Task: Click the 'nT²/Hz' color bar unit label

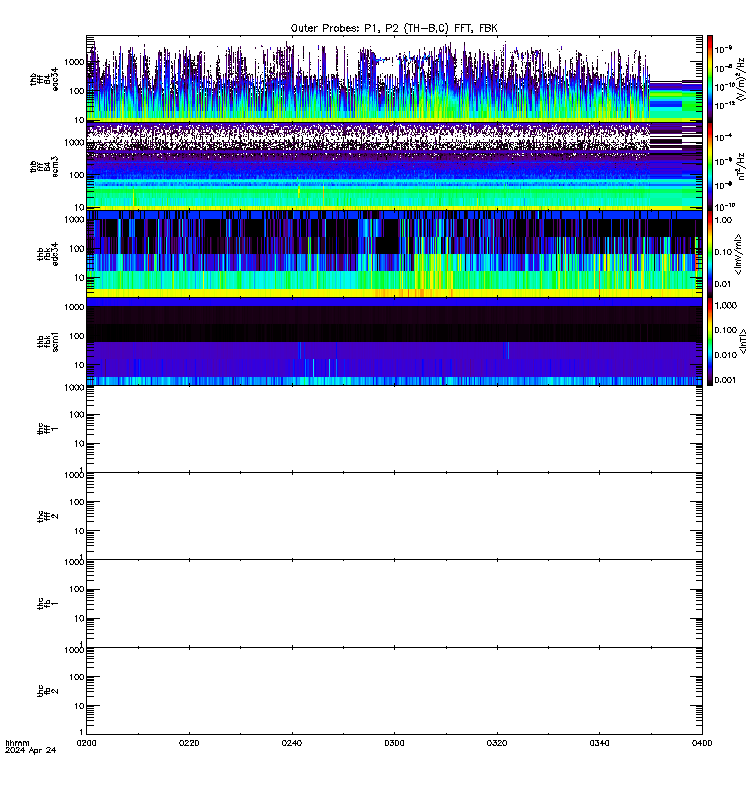Action: coord(740,166)
